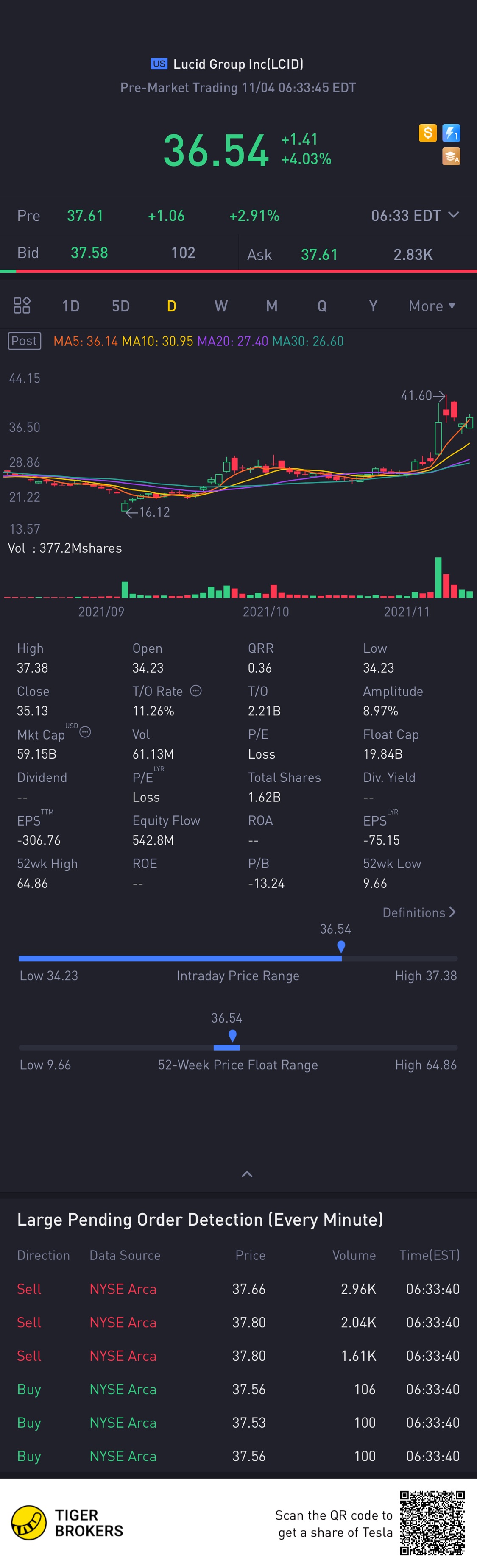Select the W weekly chart tab
Screen dimensions: 477x1568
[x=221, y=306]
